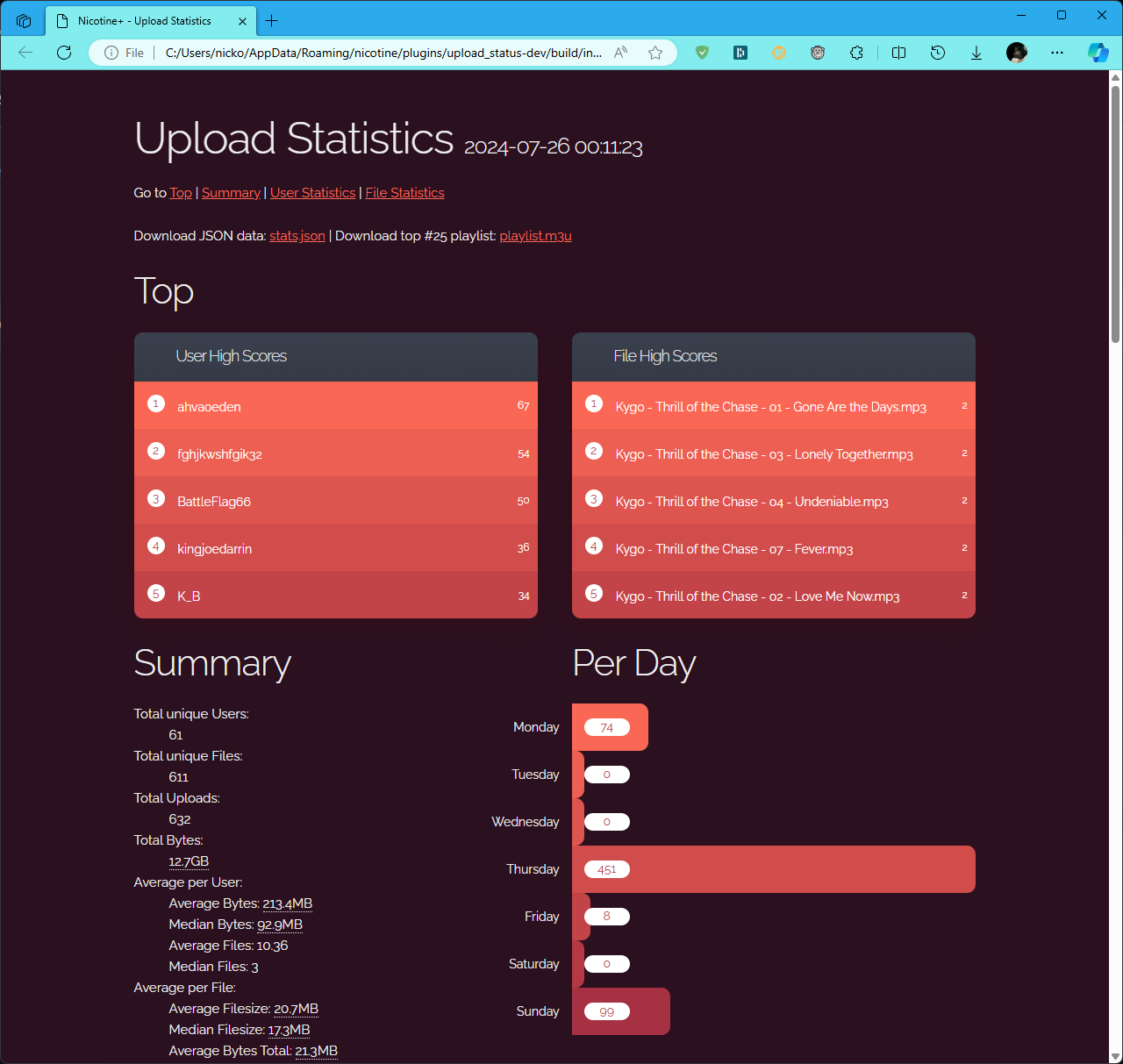1123x1064 pixels.
Task: Activate the Read aloud icon in address bar
Action: coord(621,53)
